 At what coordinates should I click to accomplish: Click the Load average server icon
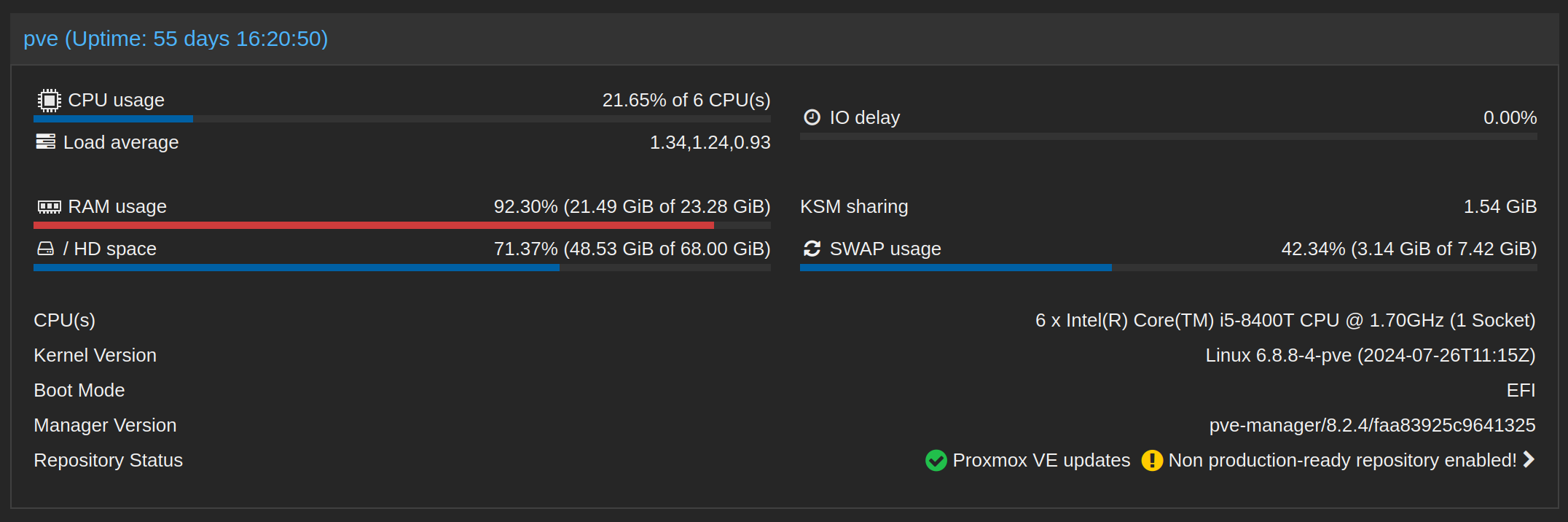46,141
